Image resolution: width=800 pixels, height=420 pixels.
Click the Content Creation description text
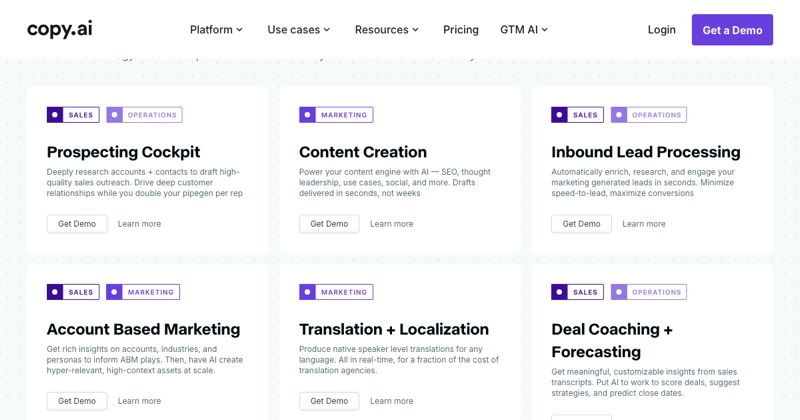[395, 182]
